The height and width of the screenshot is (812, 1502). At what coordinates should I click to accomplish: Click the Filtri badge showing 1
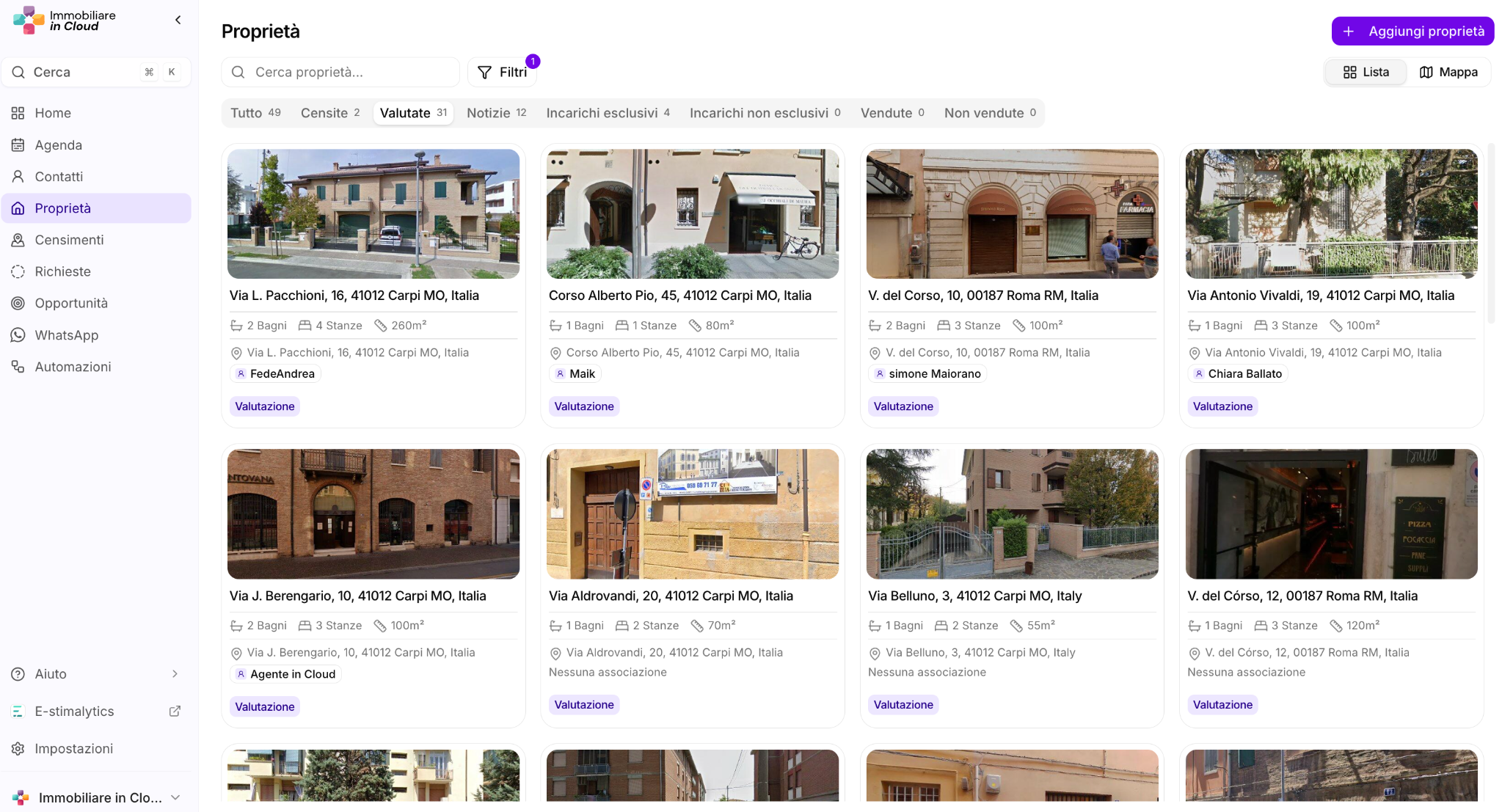coord(533,62)
